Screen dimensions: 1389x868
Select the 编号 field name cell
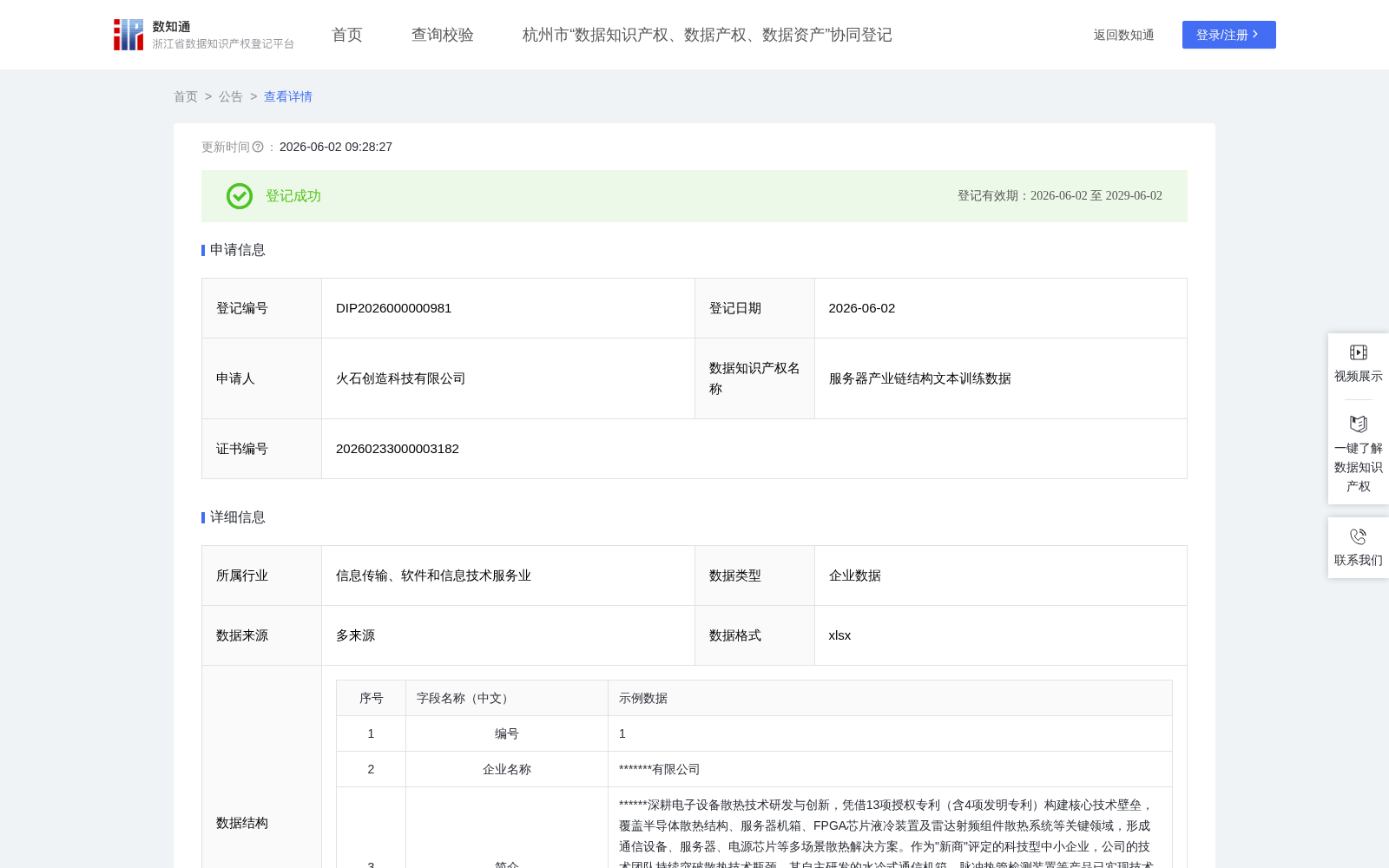click(x=507, y=733)
